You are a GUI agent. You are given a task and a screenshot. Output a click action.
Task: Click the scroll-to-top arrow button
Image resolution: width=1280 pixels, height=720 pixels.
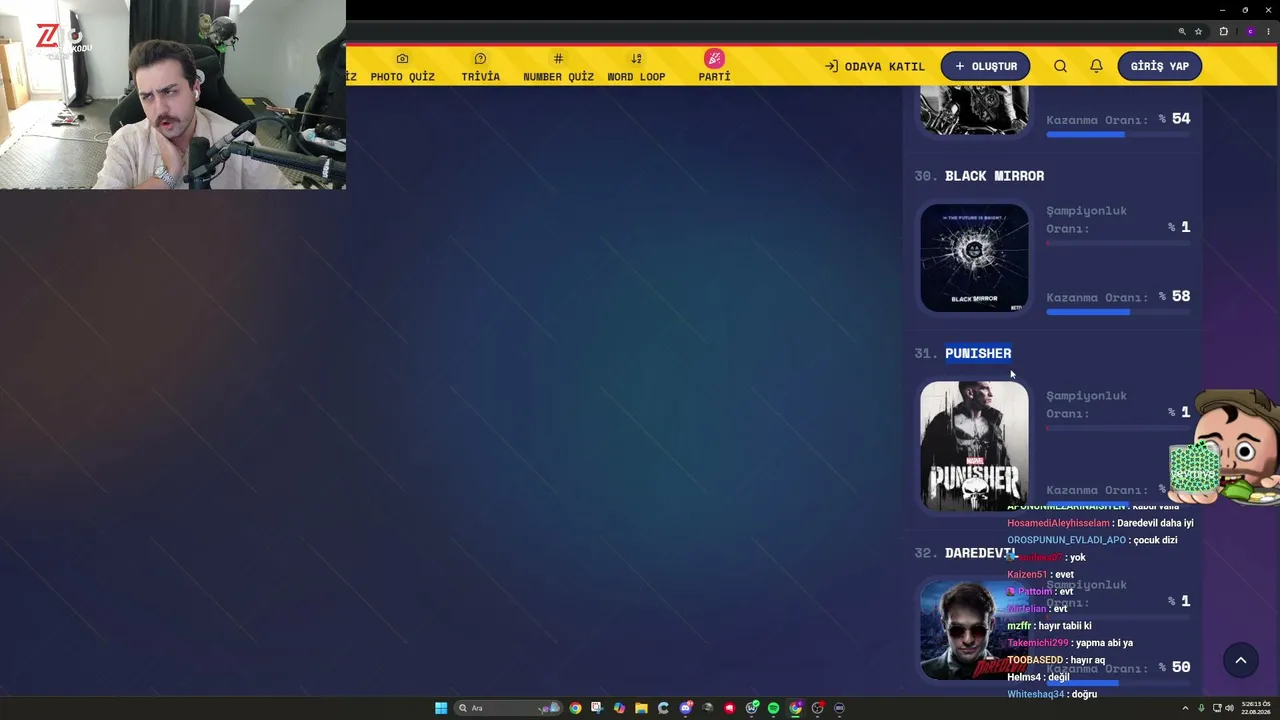[1240, 660]
